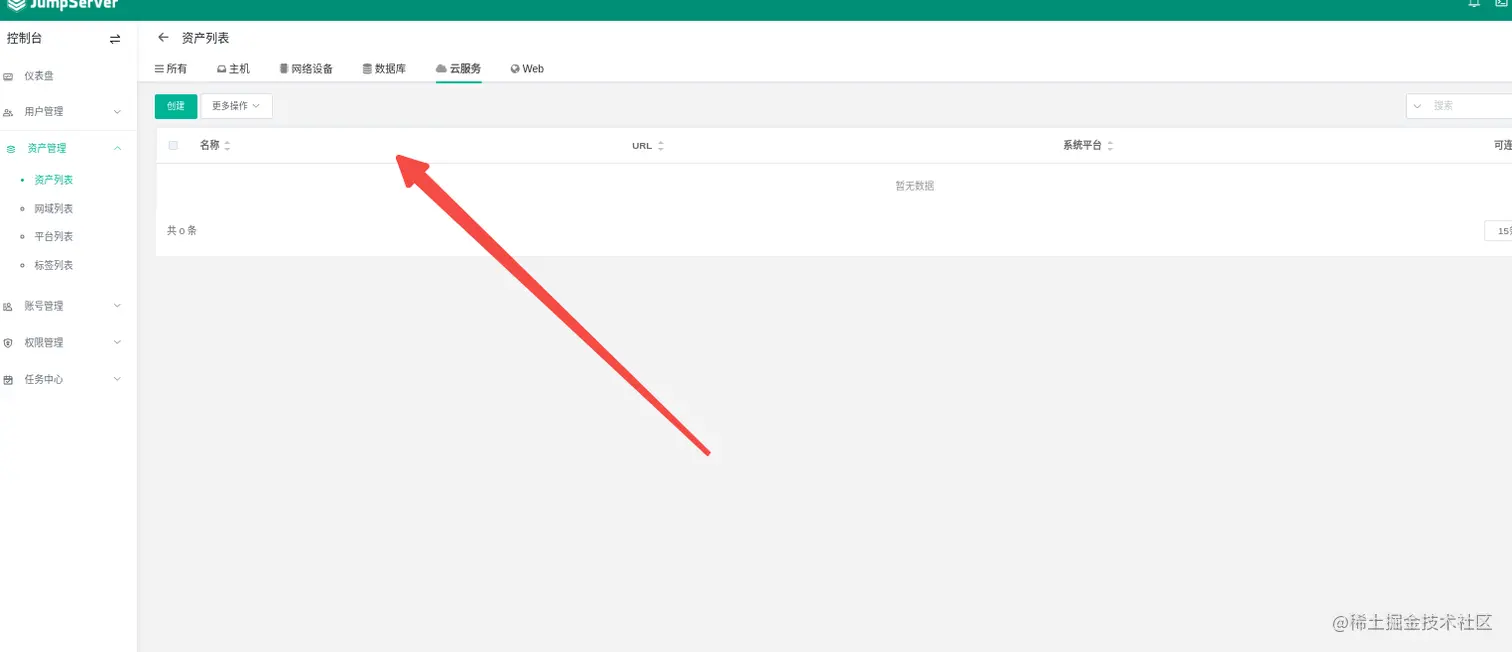The width and height of the screenshot is (1512, 652).
Task: Select the 云服务 tab
Action: pyautogui.click(x=459, y=69)
